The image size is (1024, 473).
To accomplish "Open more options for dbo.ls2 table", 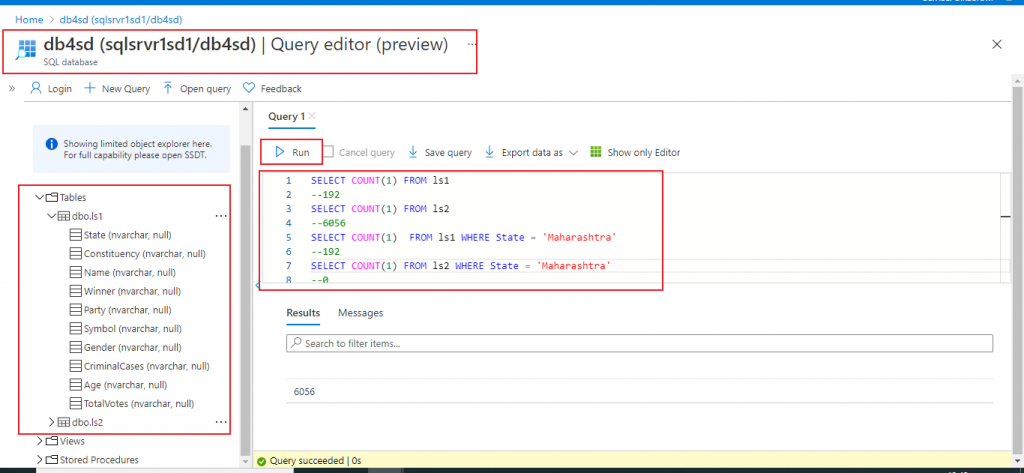I will point(221,423).
